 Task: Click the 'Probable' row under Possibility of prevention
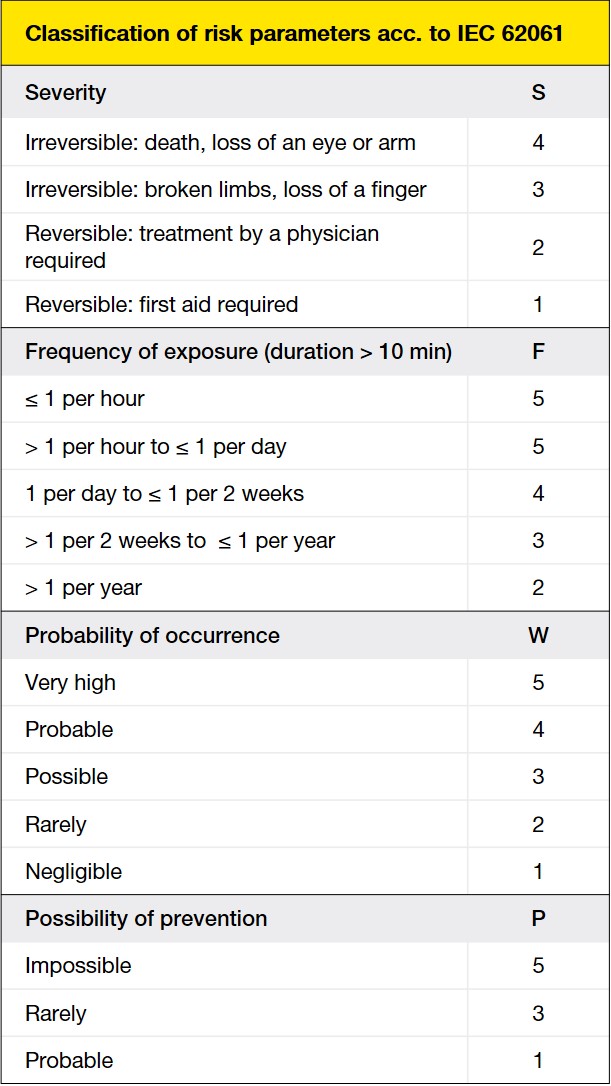coord(70,1060)
